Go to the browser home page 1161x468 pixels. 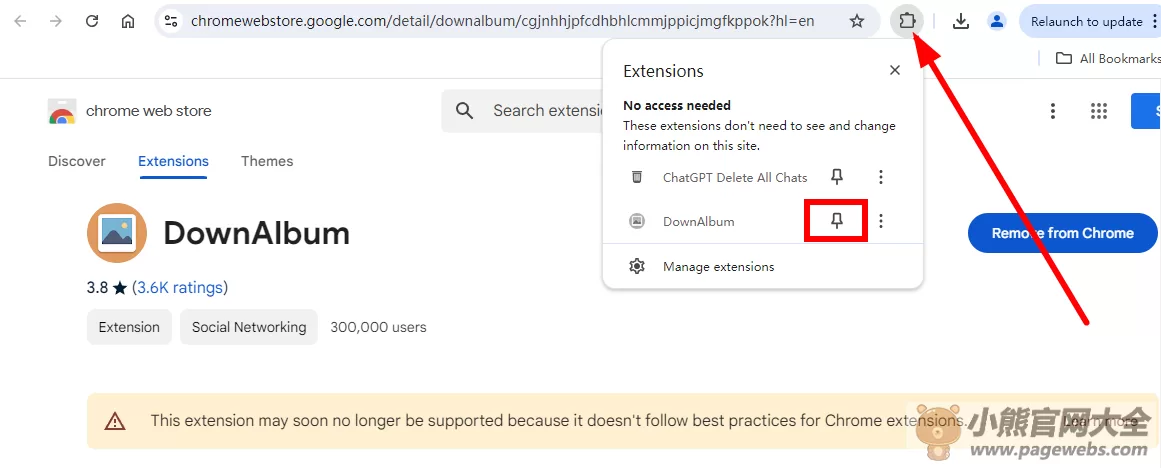tap(127, 21)
